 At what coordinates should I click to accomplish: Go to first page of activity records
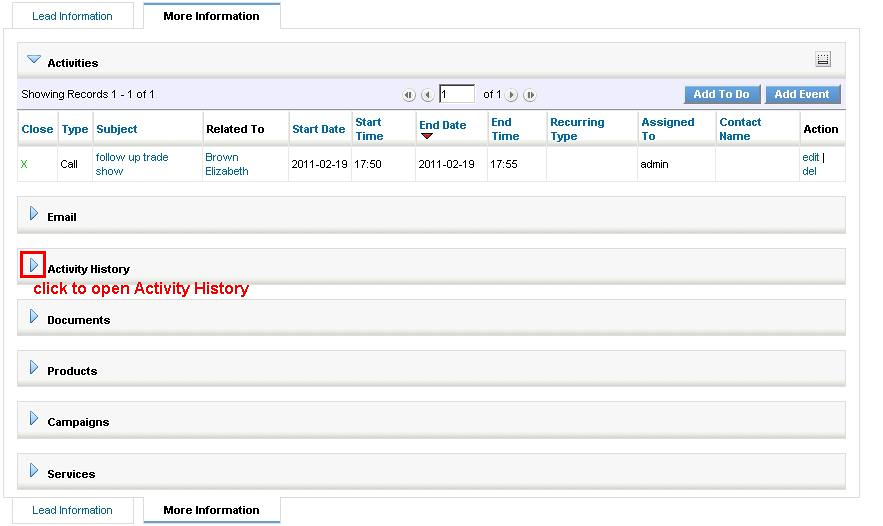[x=409, y=95]
